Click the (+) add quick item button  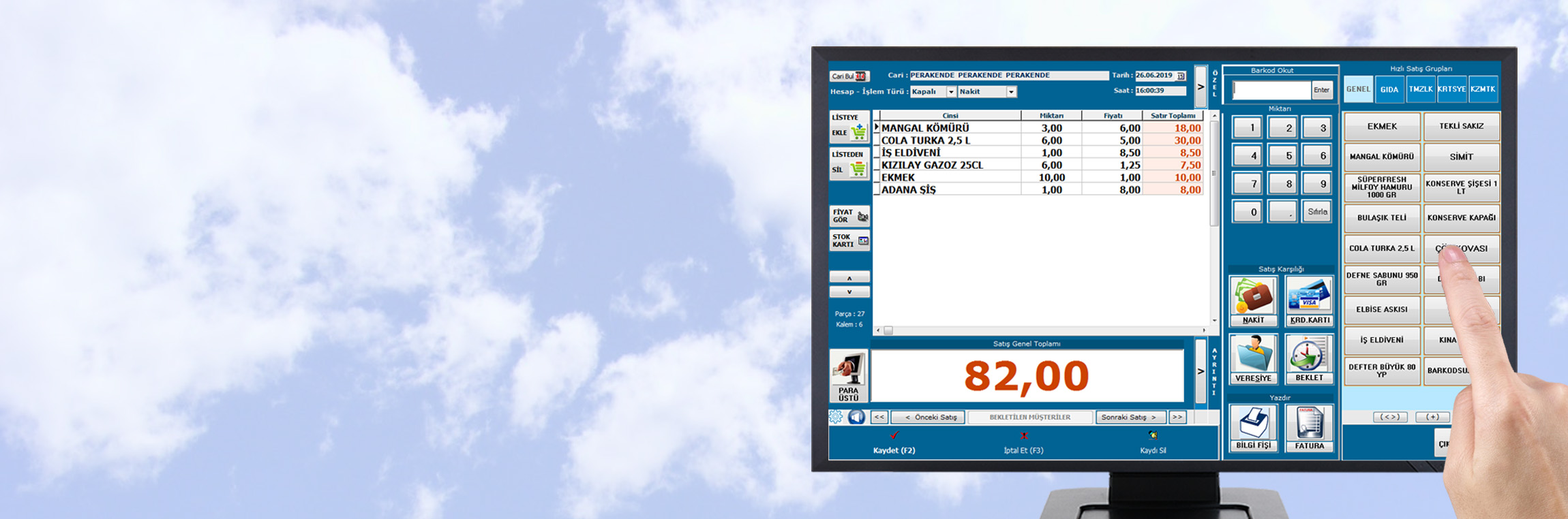click(x=1432, y=417)
